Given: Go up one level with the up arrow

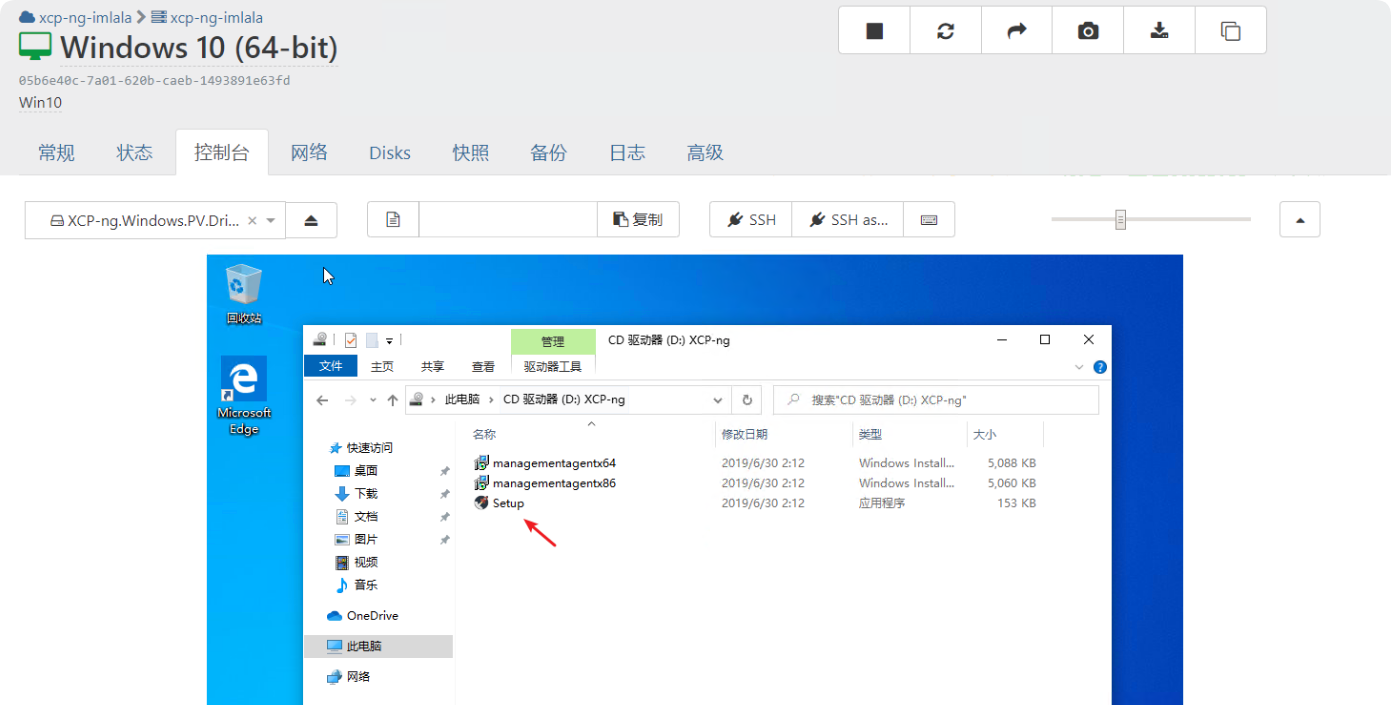Looking at the screenshot, I should pos(392,400).
